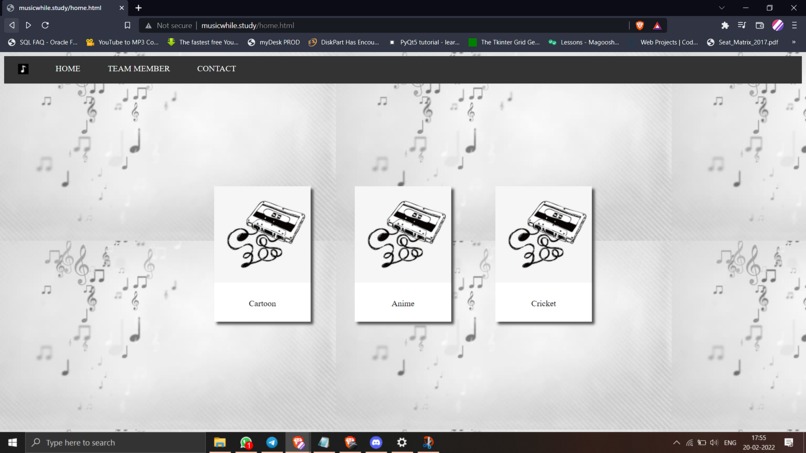The width and height of the screenshot is (806, 453).
Task: Open the second Brave taskbar icon
Action: click(x=350, y=442)
